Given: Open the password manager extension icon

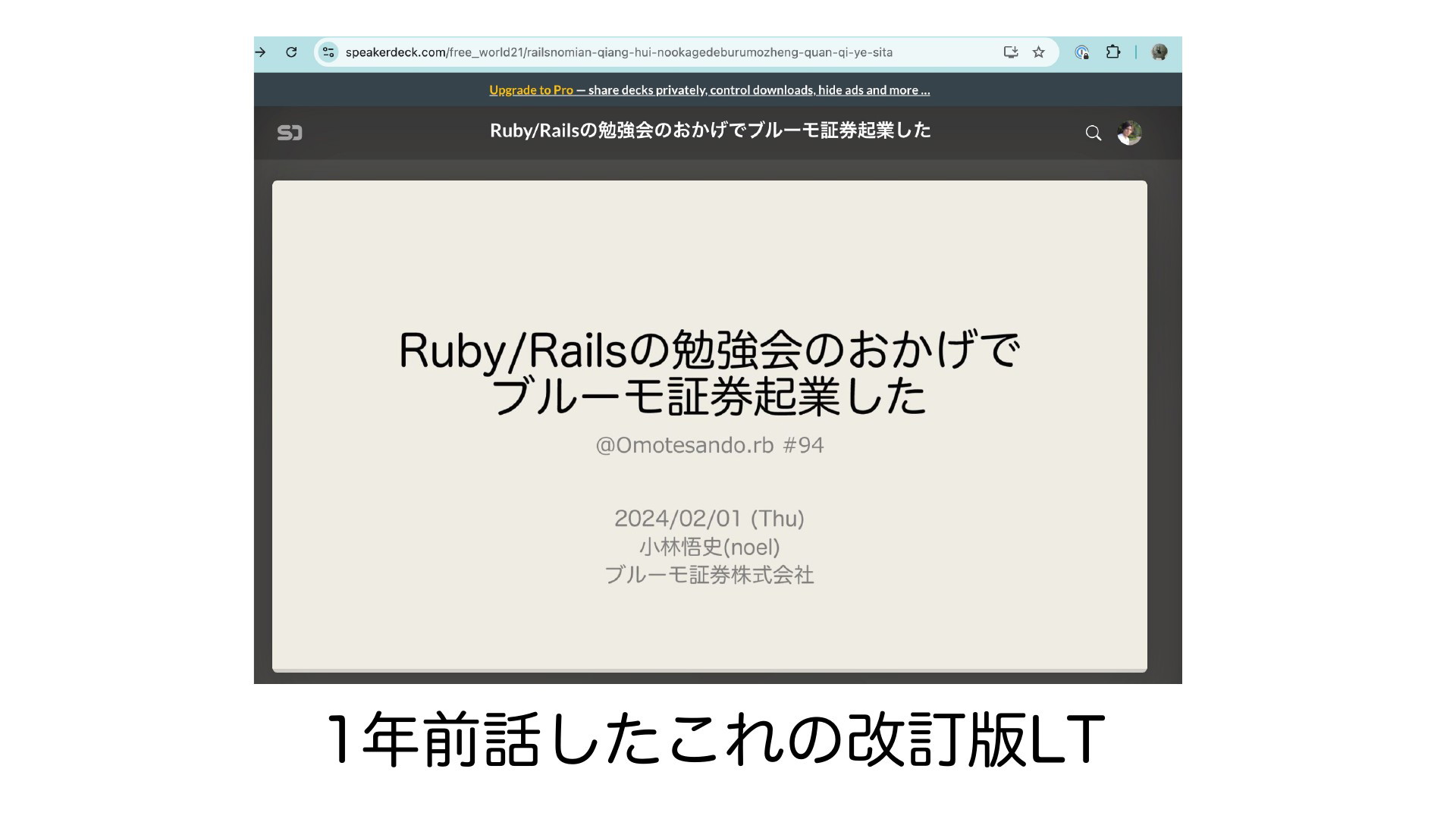Looking at the screenshot, I should click(1082, 52).
